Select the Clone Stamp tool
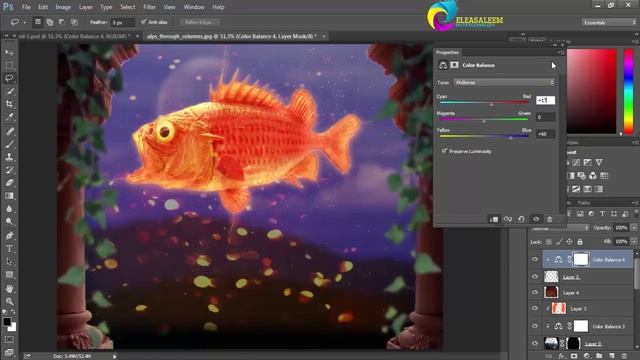This screenshot has height=360, width=640. coord(9,157)
